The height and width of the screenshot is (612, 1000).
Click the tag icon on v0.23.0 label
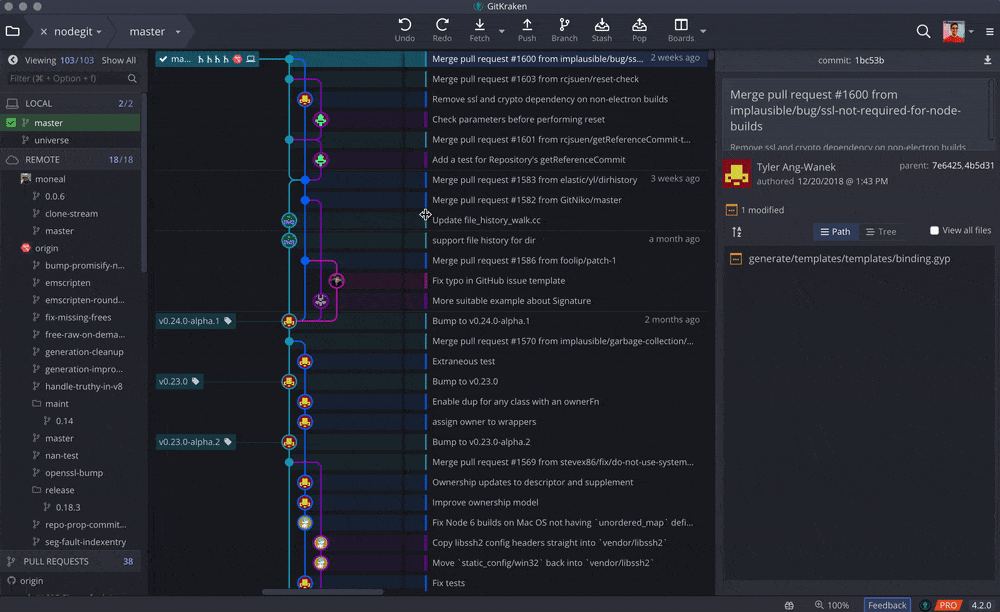pos(195,381)
